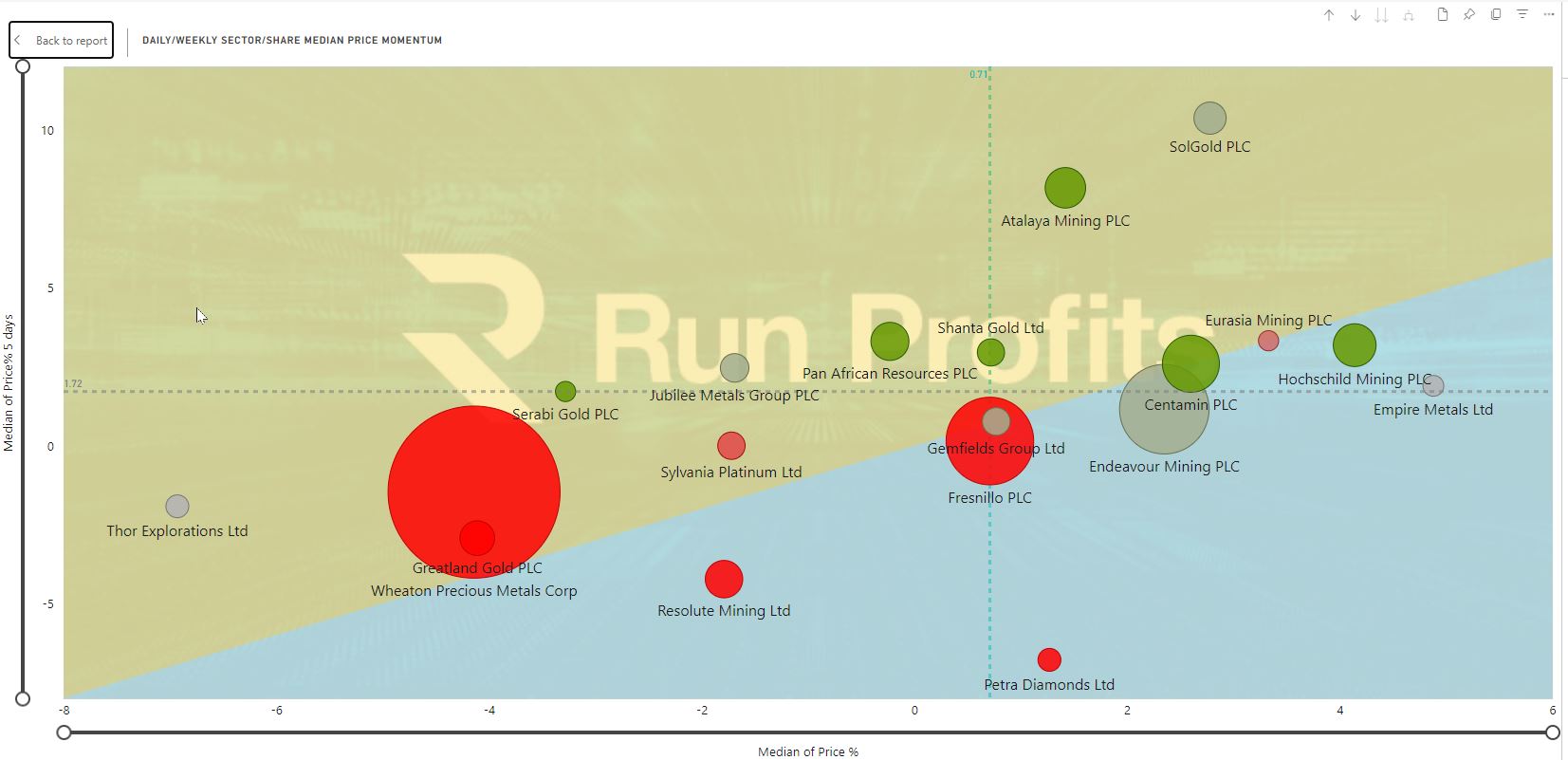
Task: Expand all down one level with the fork icon
Action: pos(1409,15)
